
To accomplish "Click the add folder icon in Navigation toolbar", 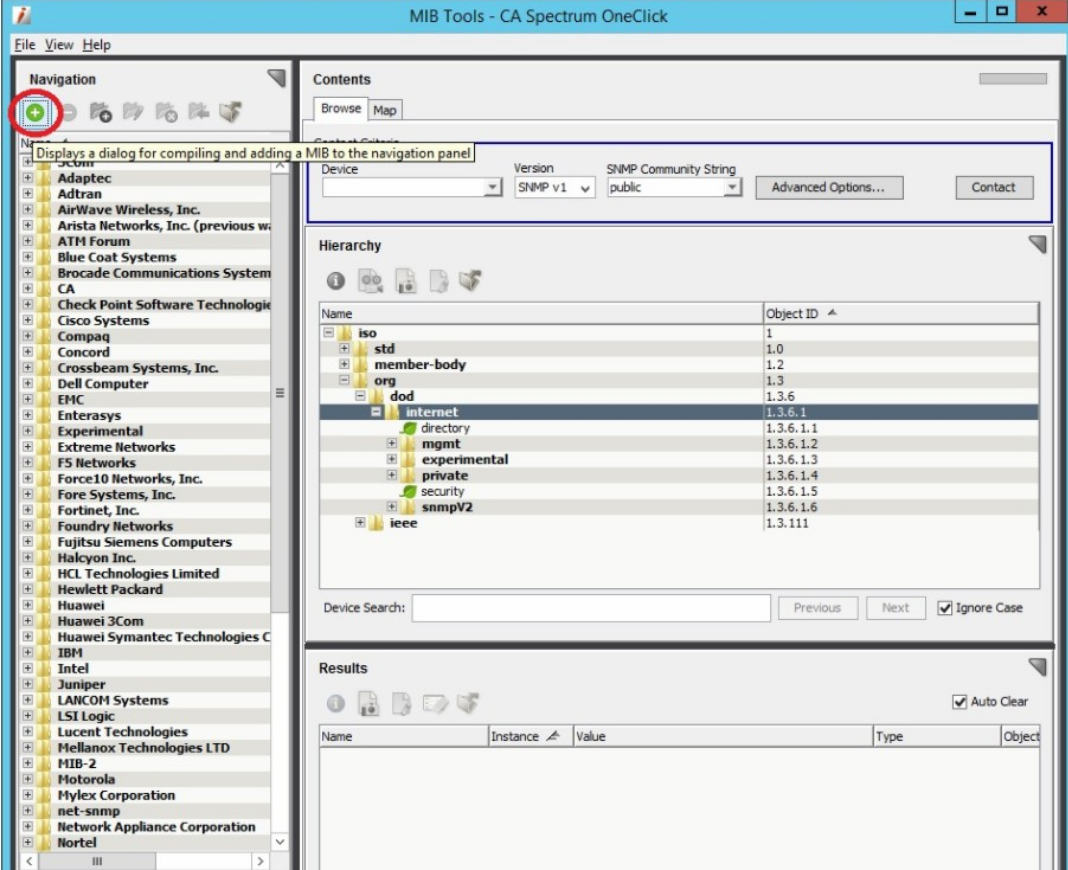I will point(100,113).
